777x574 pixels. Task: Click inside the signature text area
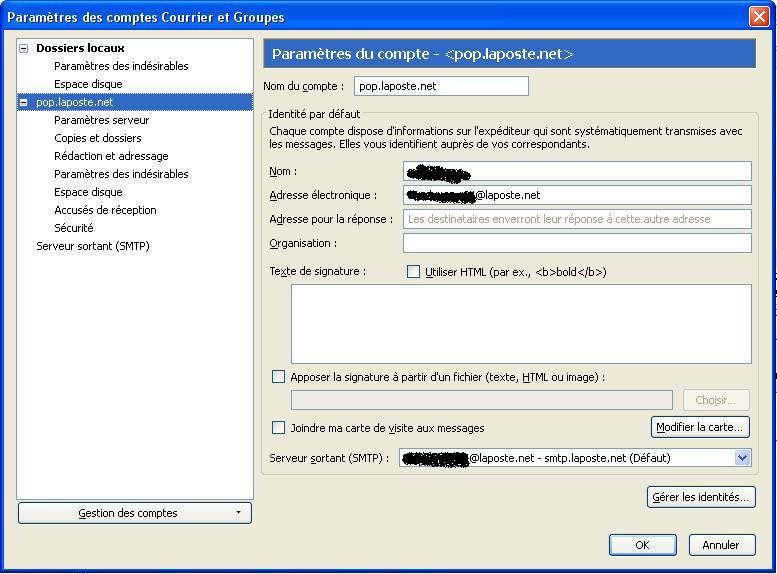pos(521,324)
